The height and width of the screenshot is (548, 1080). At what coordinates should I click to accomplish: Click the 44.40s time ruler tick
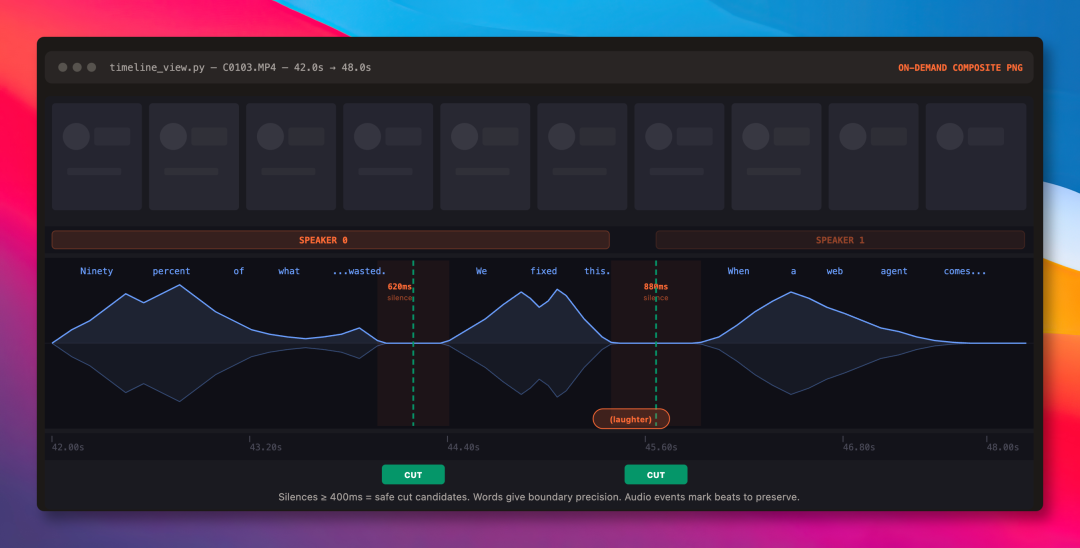[x=464, y=447]
